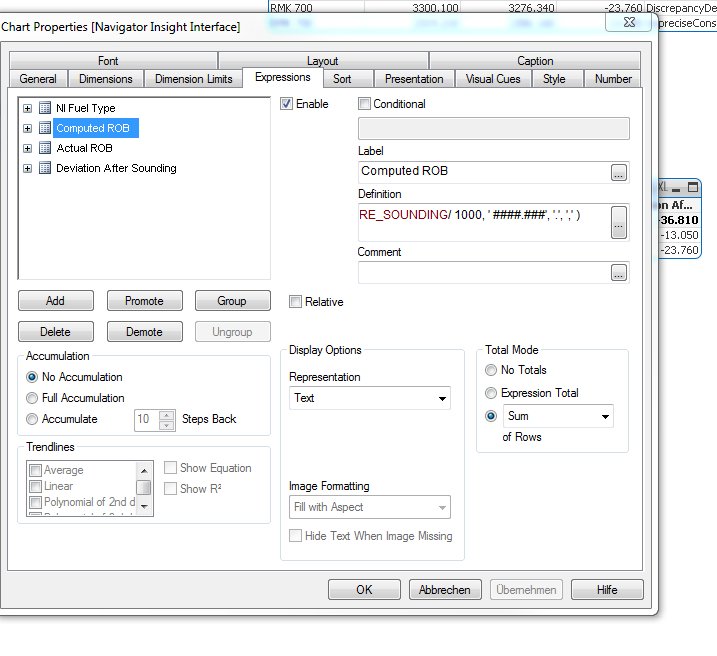Switch to the Number tab

[x=613, y=79]
